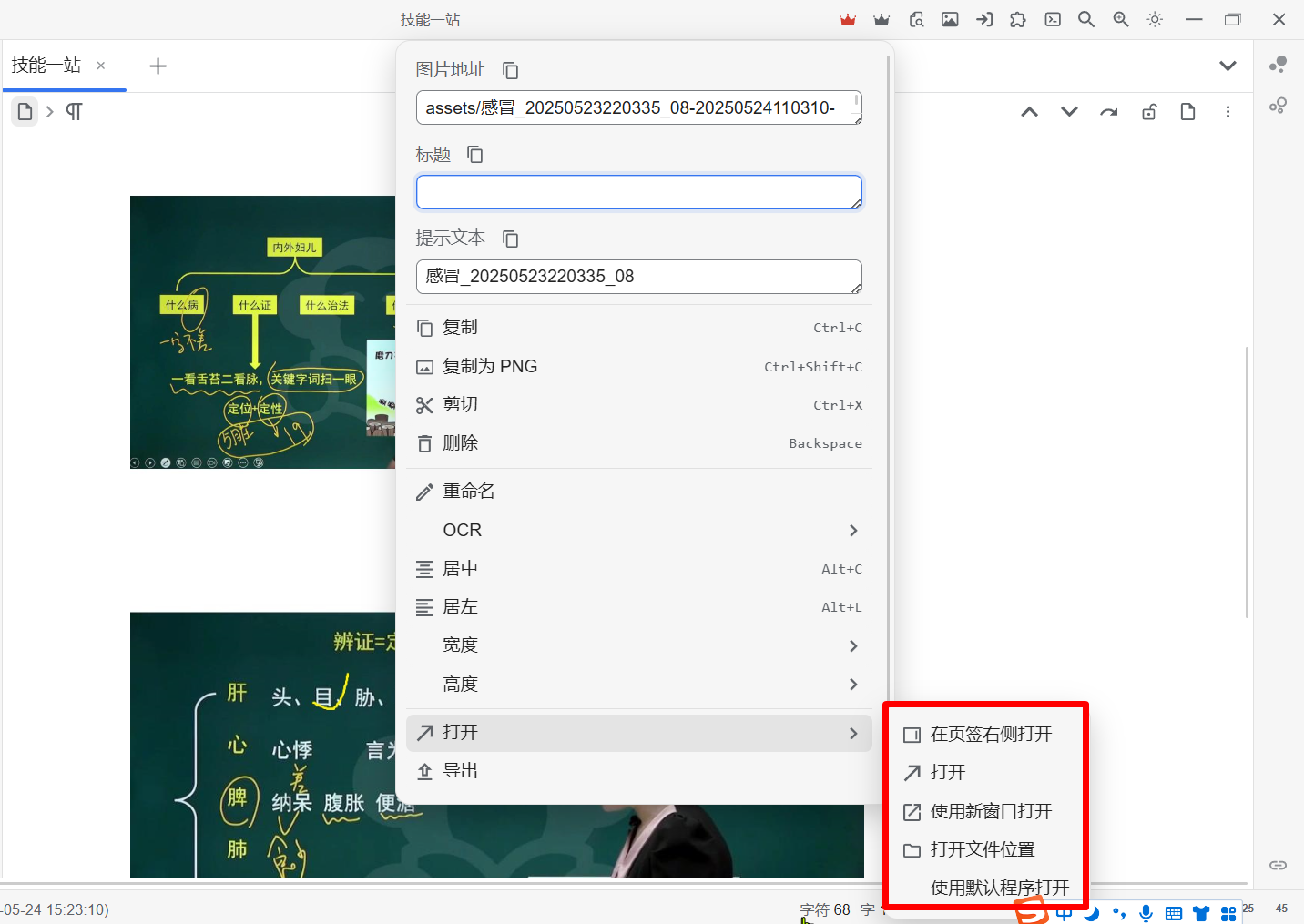Open the IME skin shirt icon

point(1201,913)
